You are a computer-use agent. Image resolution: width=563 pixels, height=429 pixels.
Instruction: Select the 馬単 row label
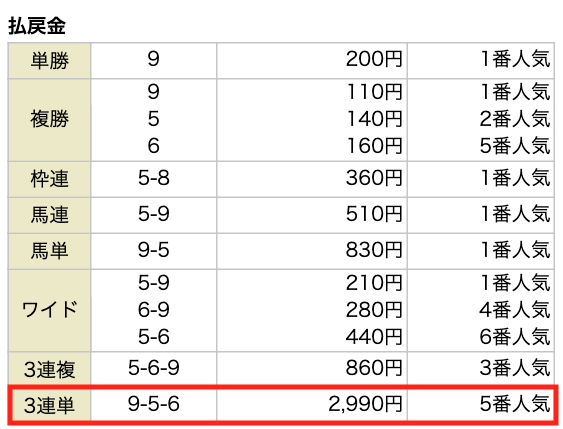49,251
